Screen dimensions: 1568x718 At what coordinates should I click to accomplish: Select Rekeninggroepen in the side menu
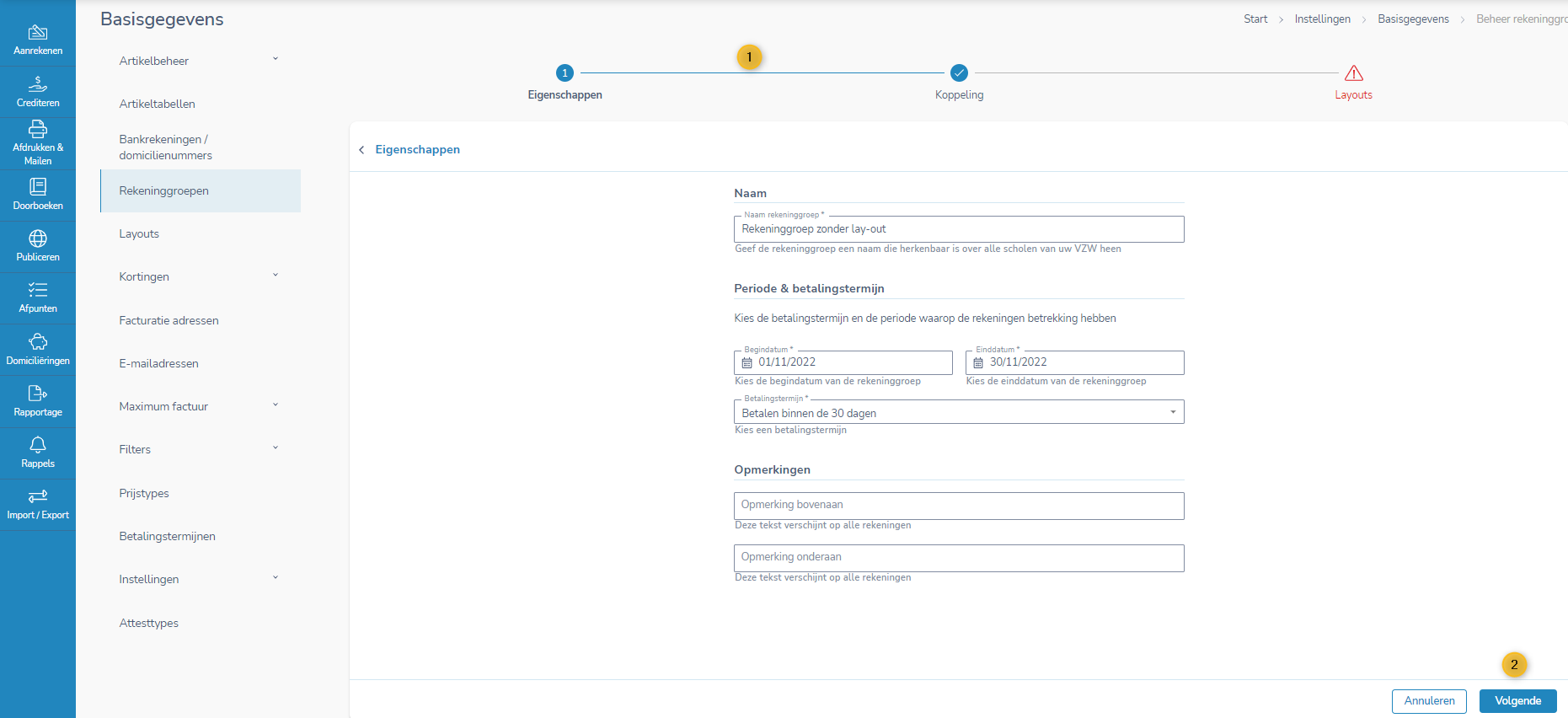pos(201,190)
